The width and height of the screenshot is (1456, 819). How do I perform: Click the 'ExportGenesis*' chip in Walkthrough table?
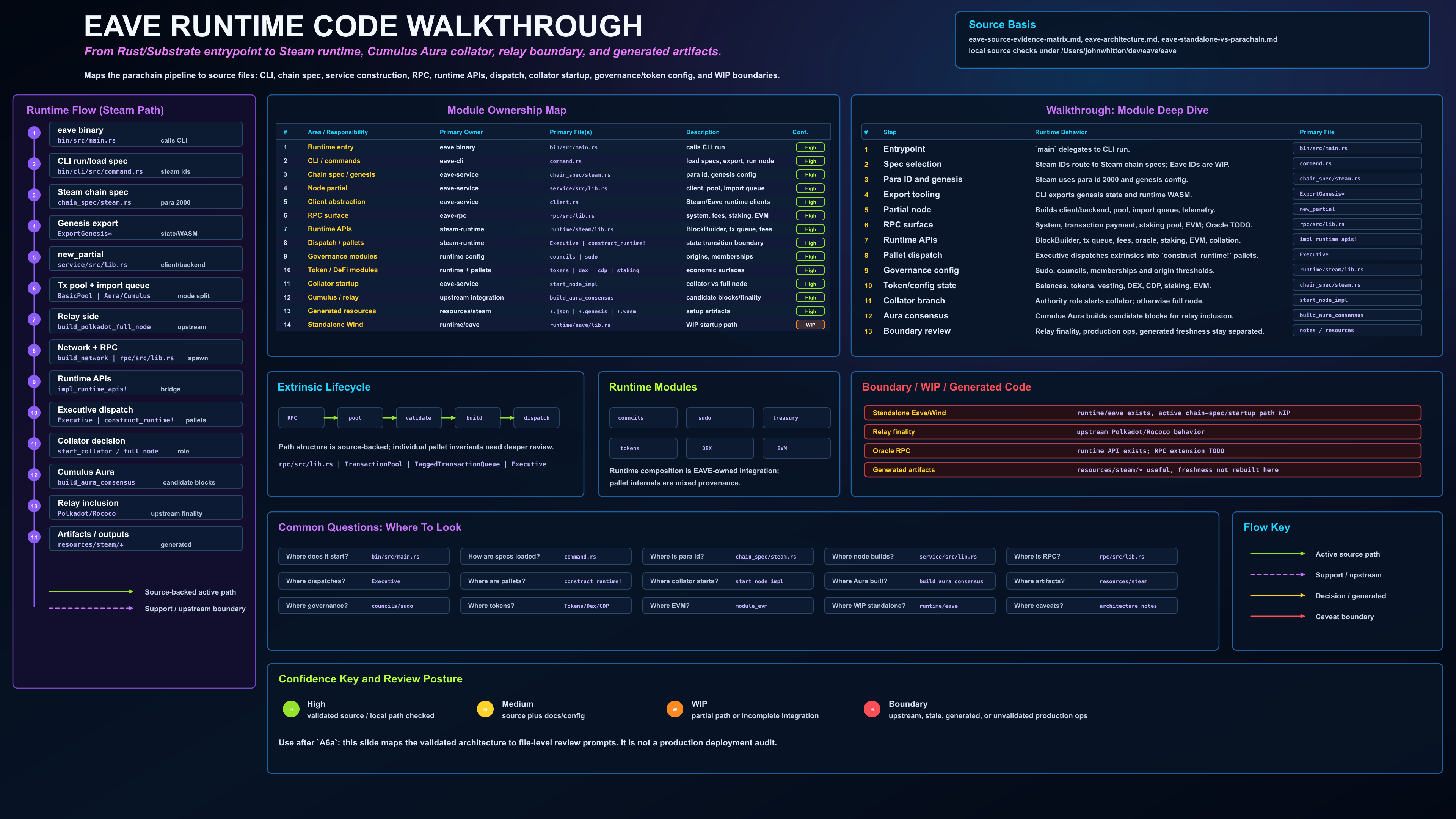click(1357, 194)
